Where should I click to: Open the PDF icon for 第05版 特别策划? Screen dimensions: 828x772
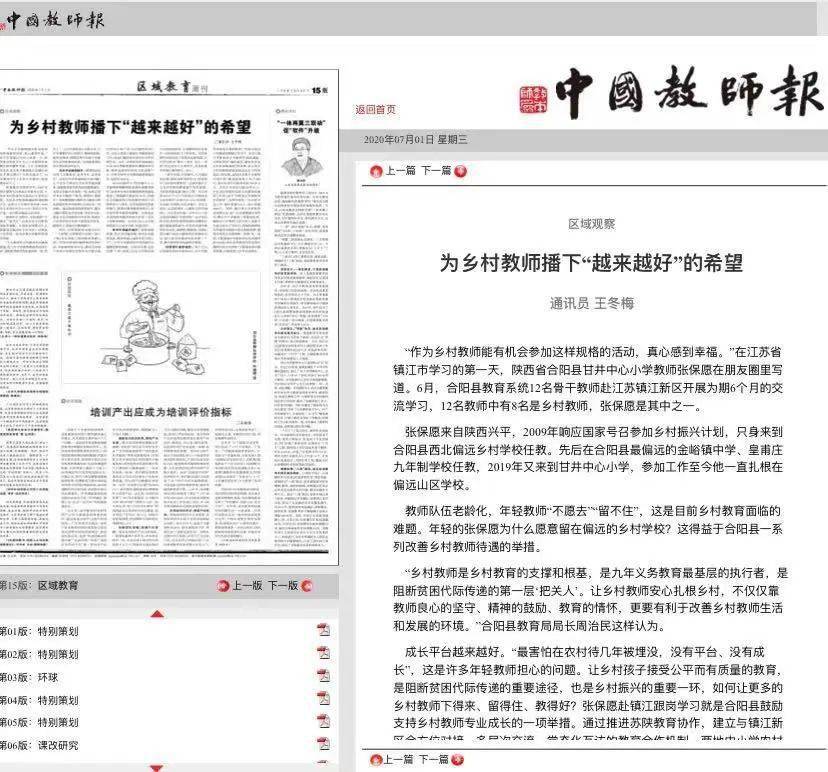click(x=323, y=721)
